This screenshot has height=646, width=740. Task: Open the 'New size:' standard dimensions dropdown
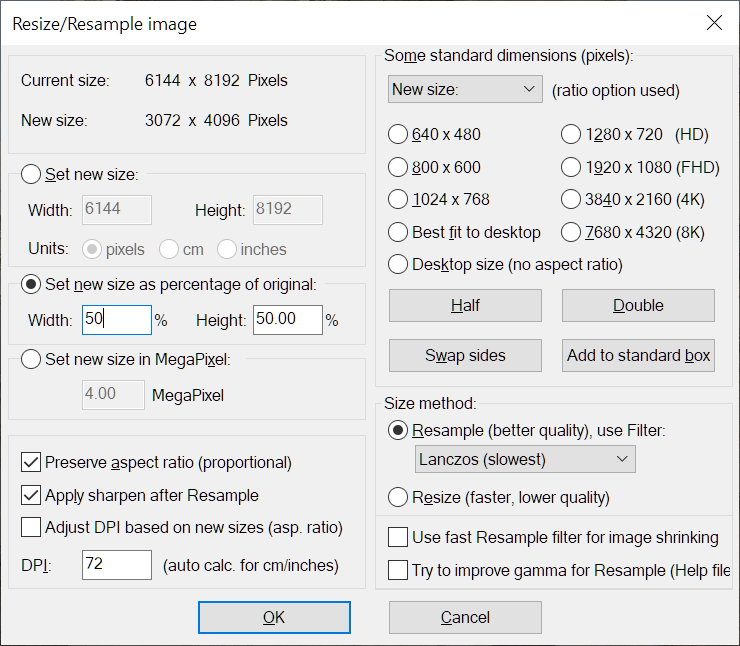465,90
